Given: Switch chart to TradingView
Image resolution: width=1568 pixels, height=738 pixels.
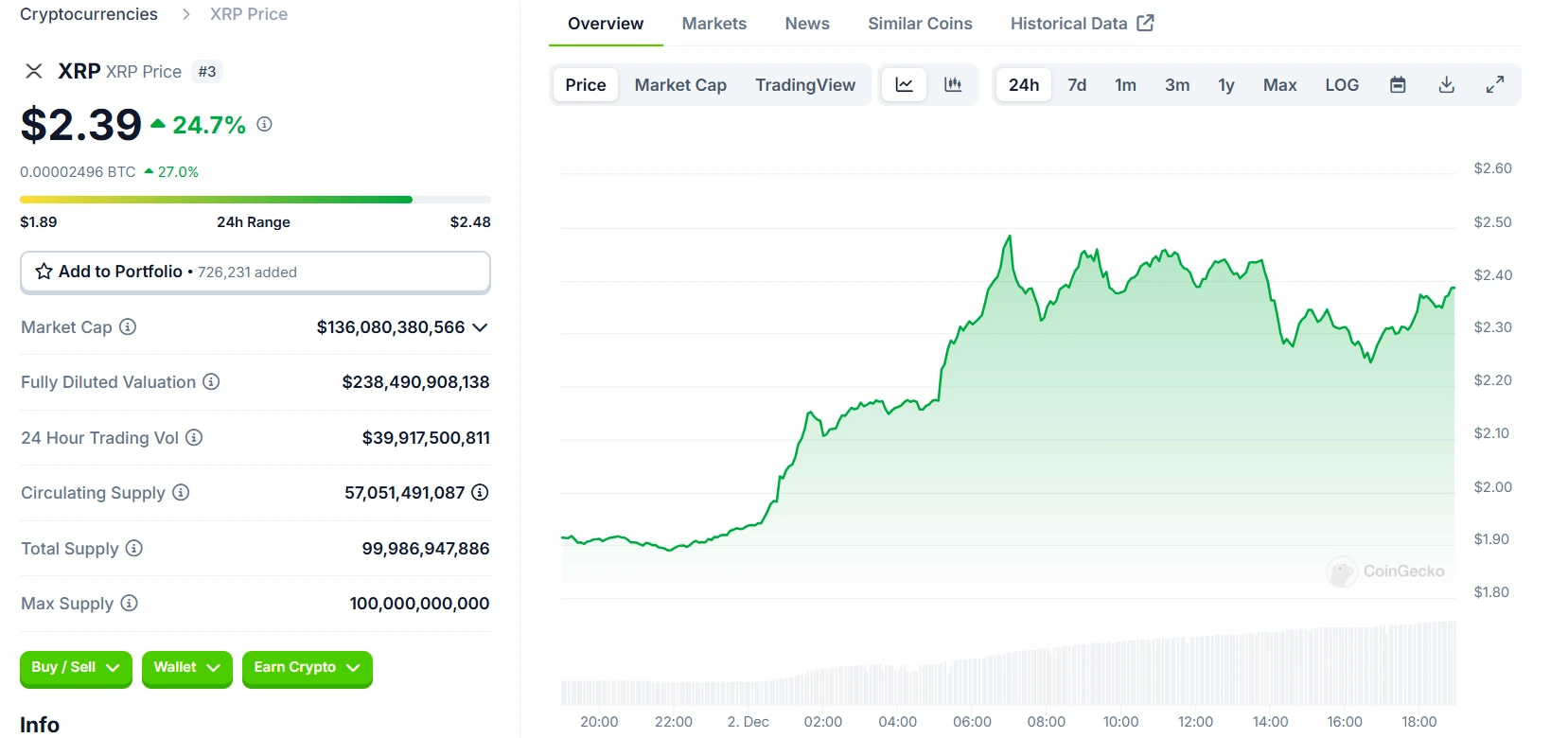Looking at the screenshot, I should point(805,85).
